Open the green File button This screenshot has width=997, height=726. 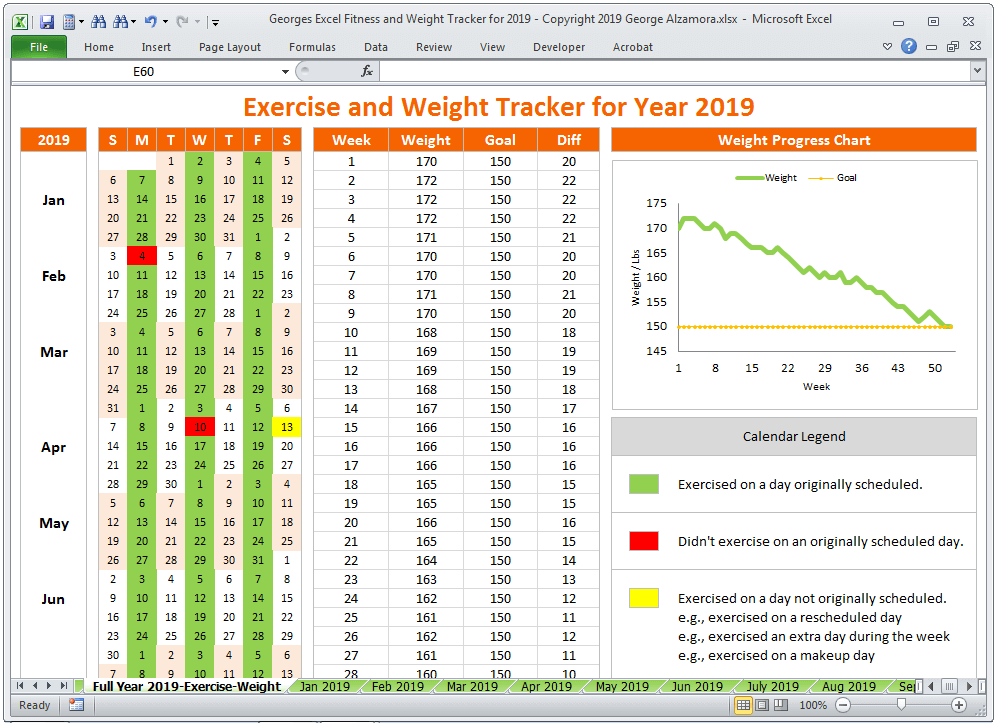pos(39,47)
